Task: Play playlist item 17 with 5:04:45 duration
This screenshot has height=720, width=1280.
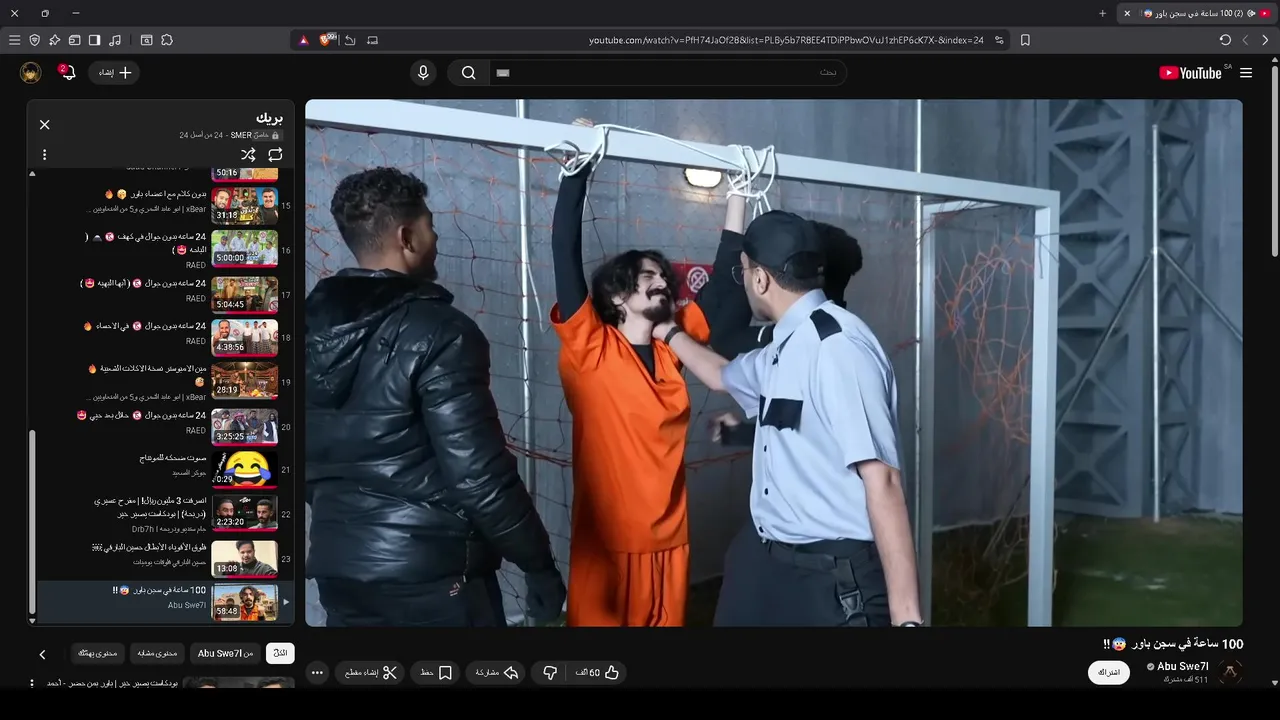Action: point(165,294)
